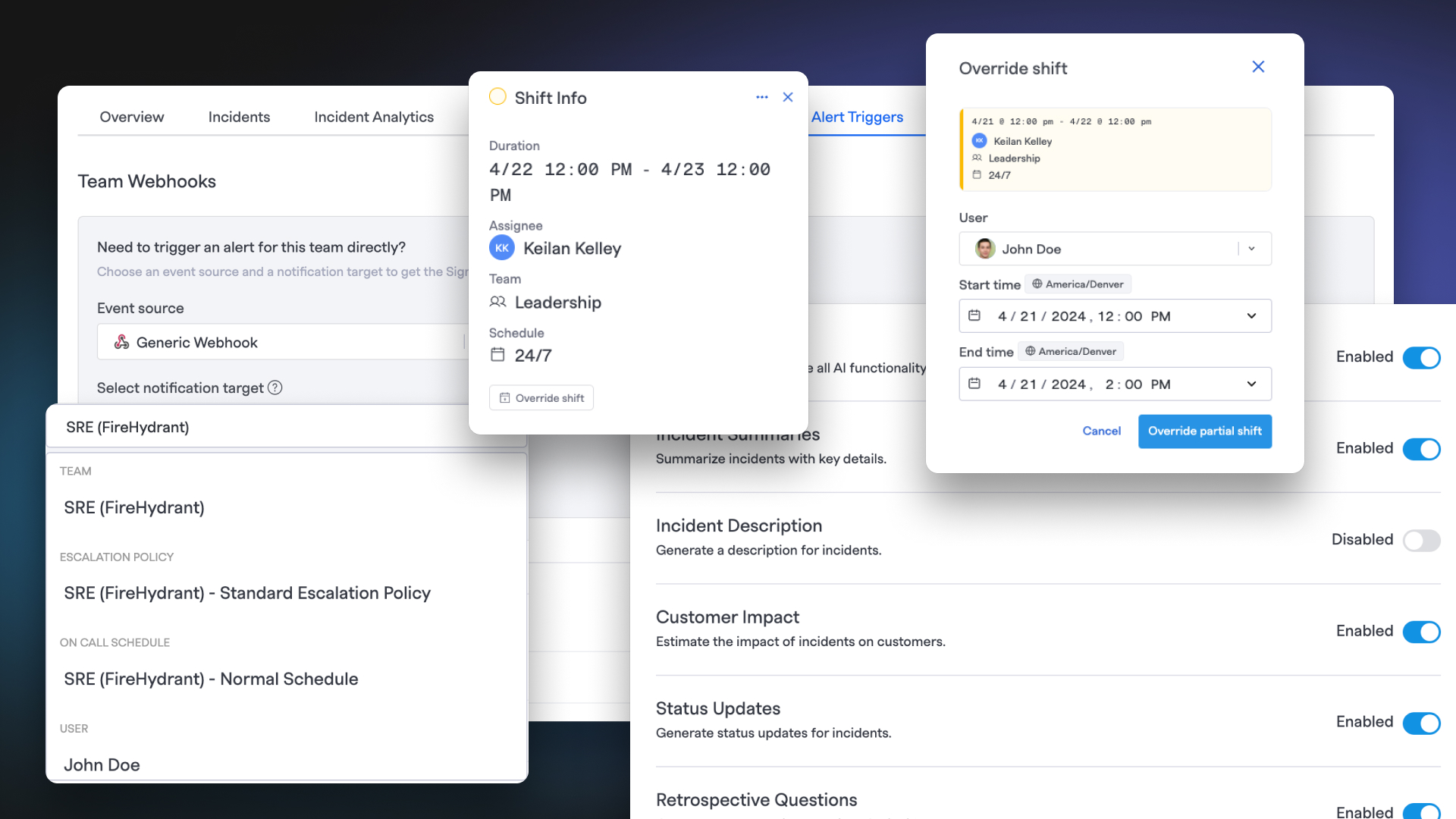Click John Doe's avatar in the User field
The width and height of the screenshot is (1456, 819).
(984, 249)
